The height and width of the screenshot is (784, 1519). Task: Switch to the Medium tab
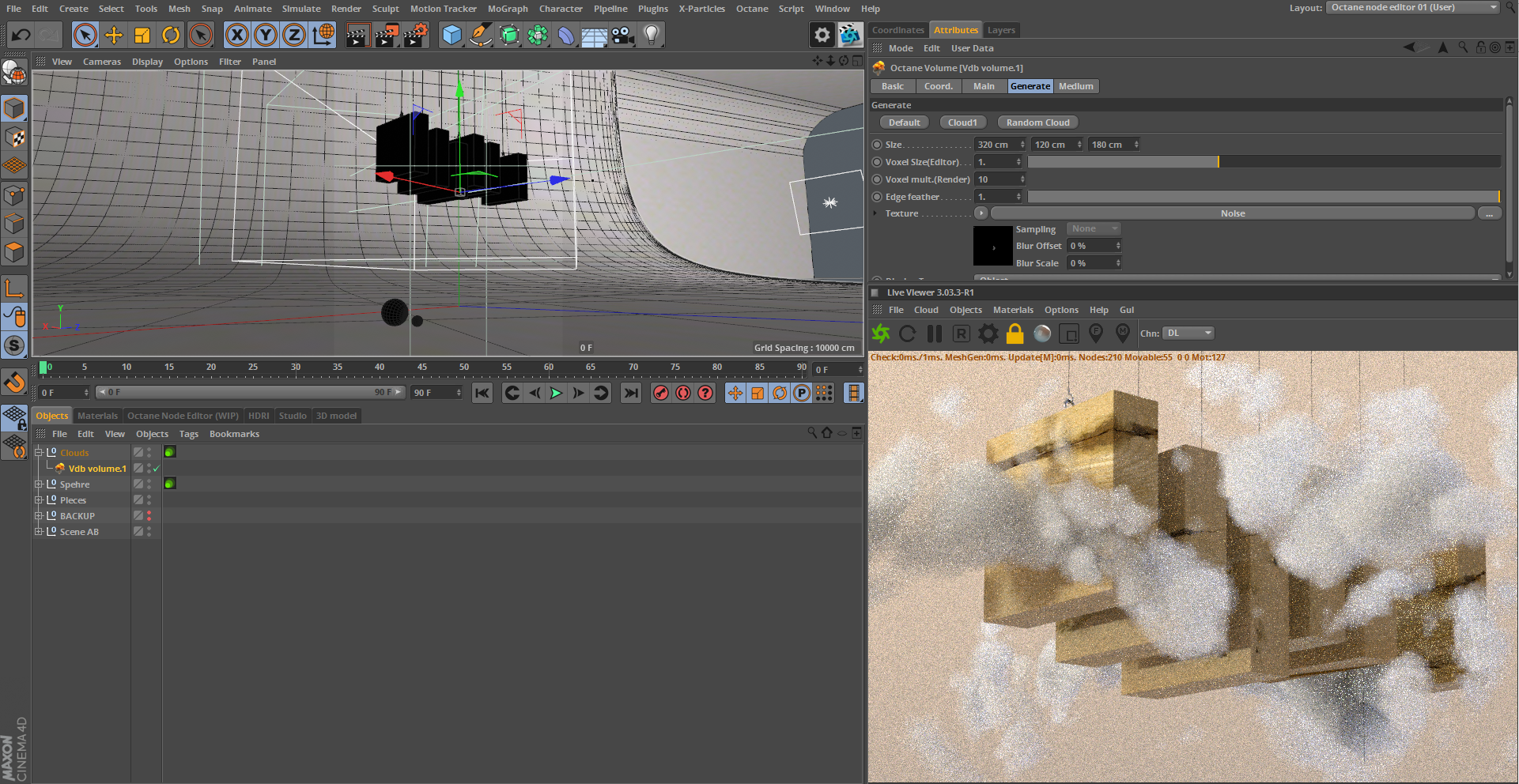click(x=1076, y=86)
